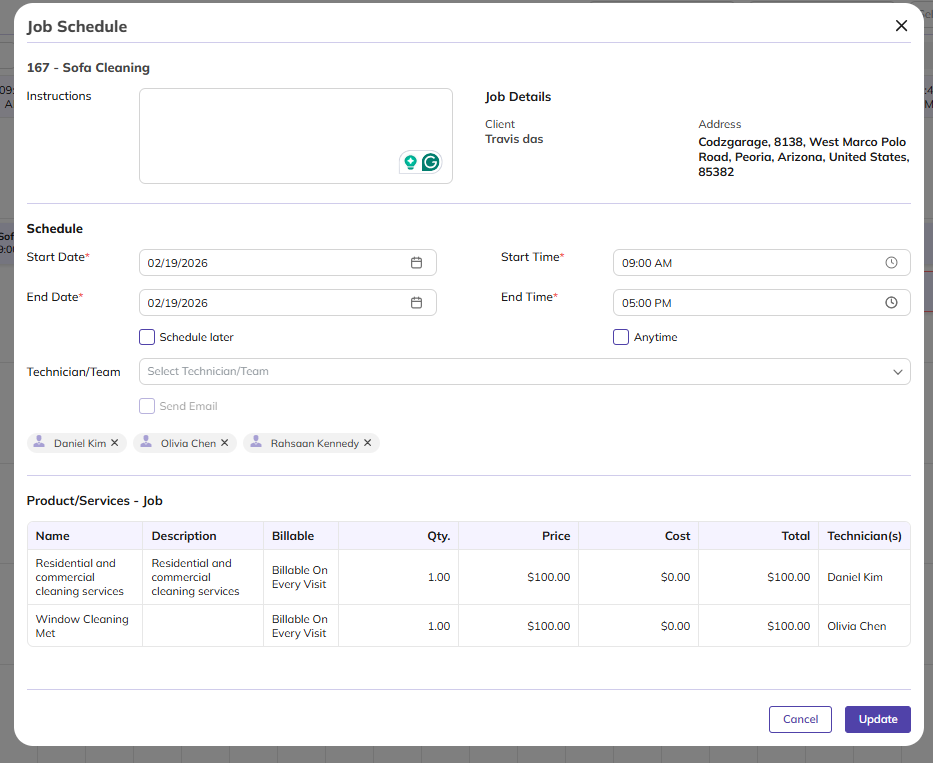Click the Start Time clock icon
Screen dimensions: 933x763
click(891, 263)
